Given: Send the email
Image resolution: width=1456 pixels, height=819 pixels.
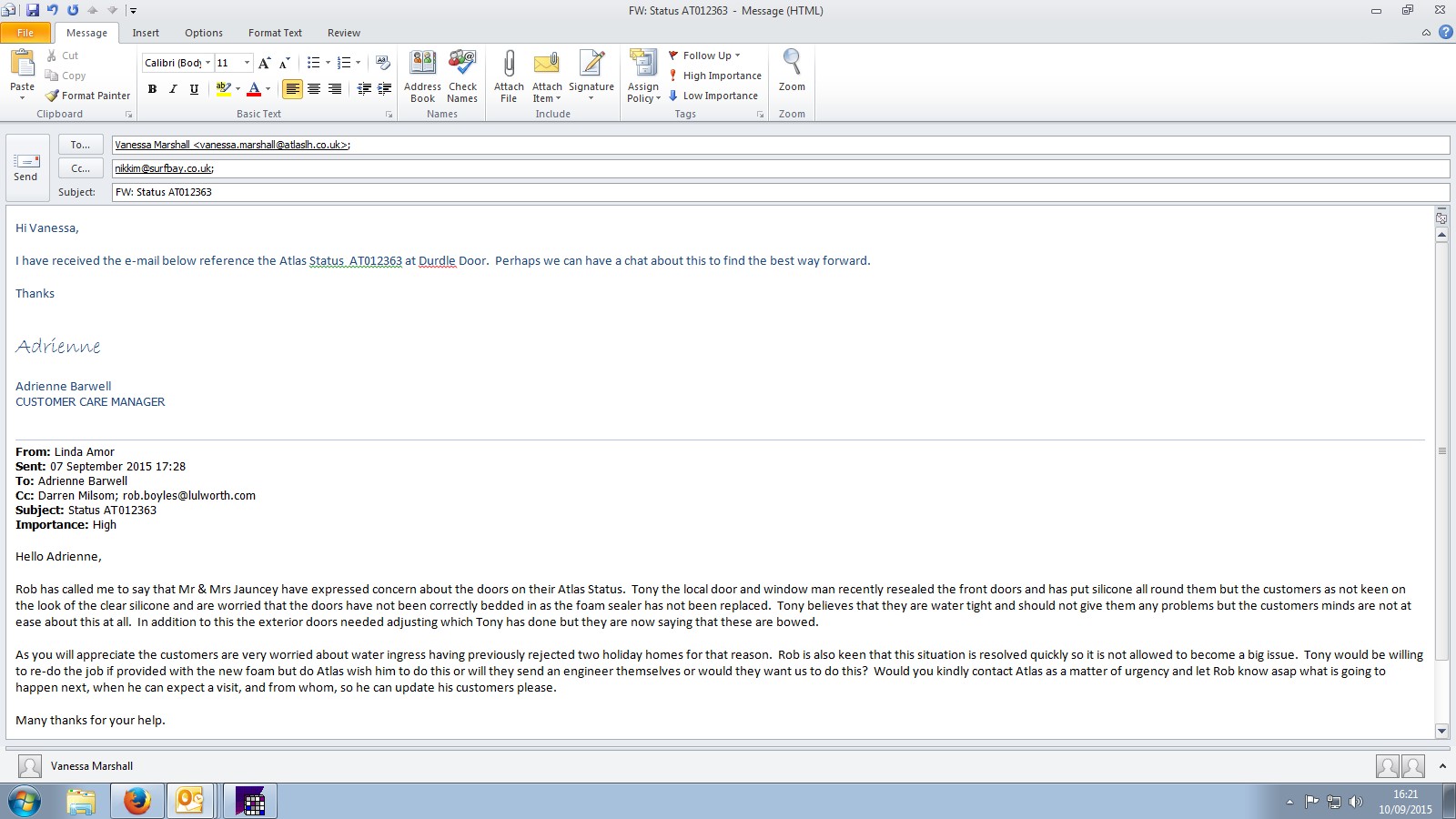Looking at the screenshot, I should [x=26, y=168].
